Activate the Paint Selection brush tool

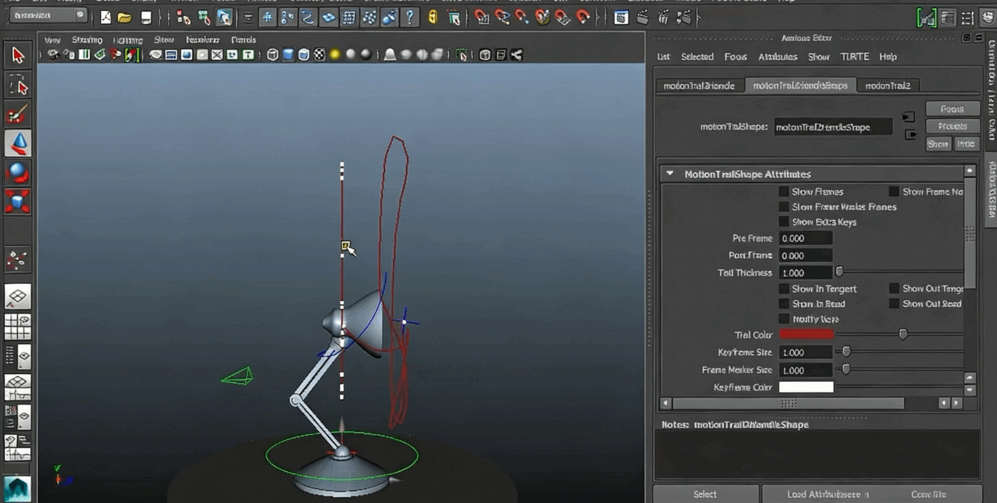[x=17, y=114]
